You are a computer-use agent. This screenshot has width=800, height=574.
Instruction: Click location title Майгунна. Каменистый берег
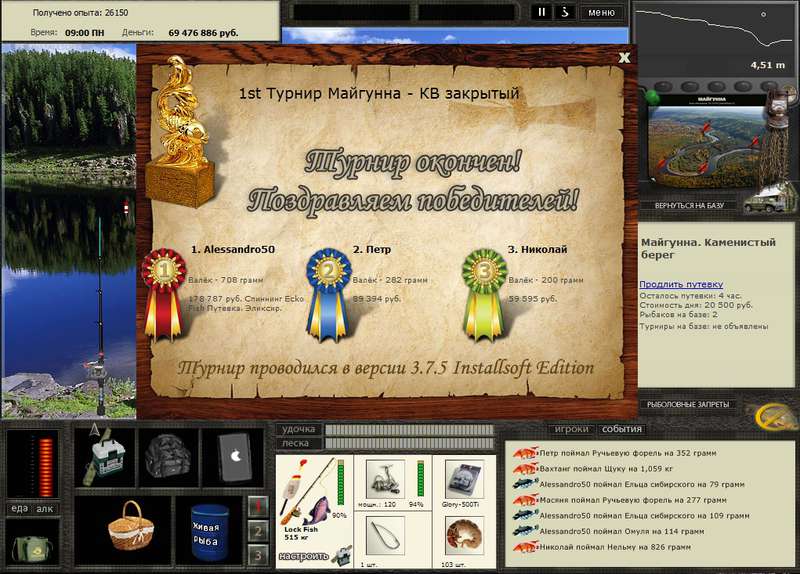click(708, 248)
